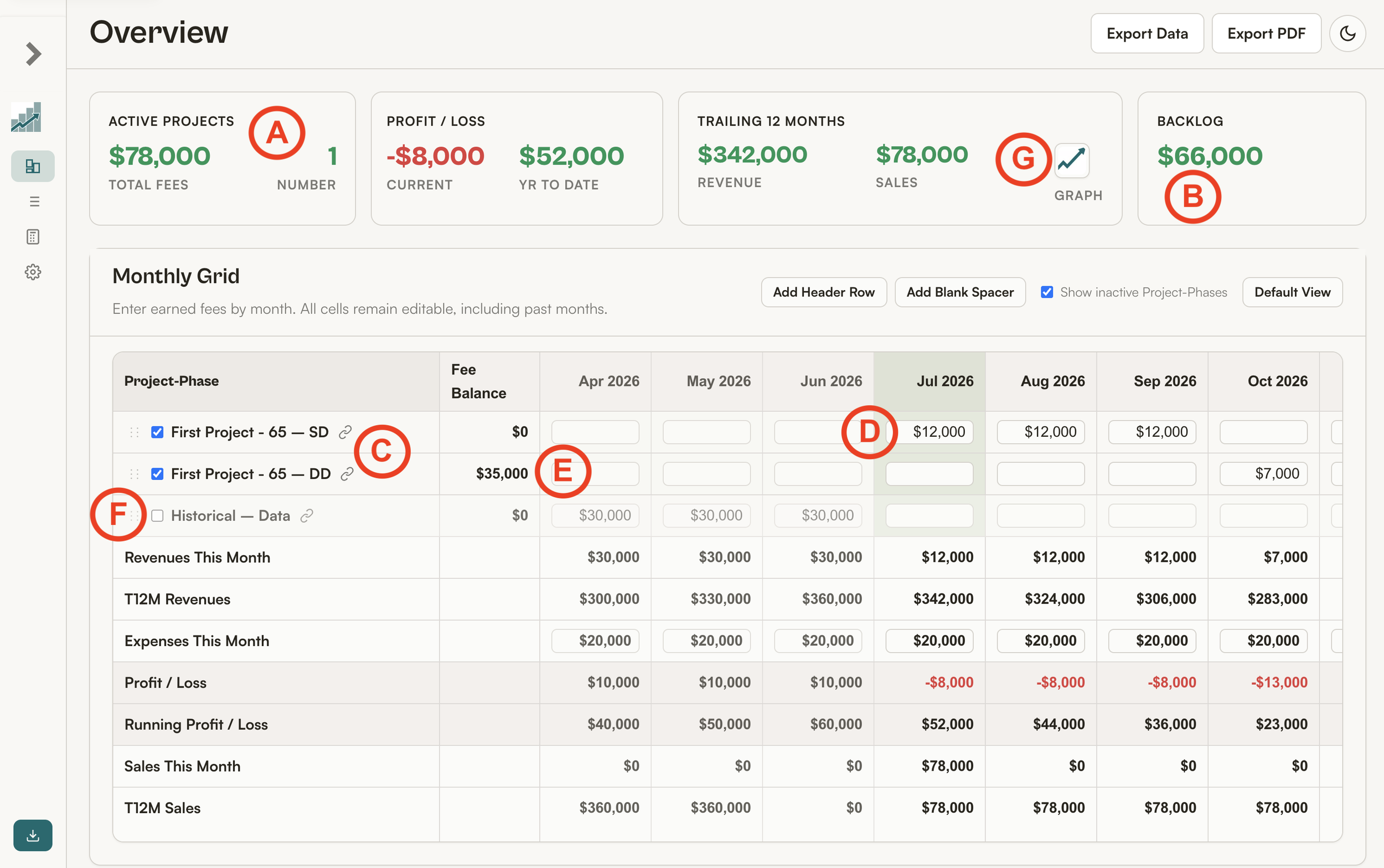The width and height of the screenshot is (1384, 868).
Task: Open the Overview dashboard sidebar icon
Action: [x=33, y=167]
